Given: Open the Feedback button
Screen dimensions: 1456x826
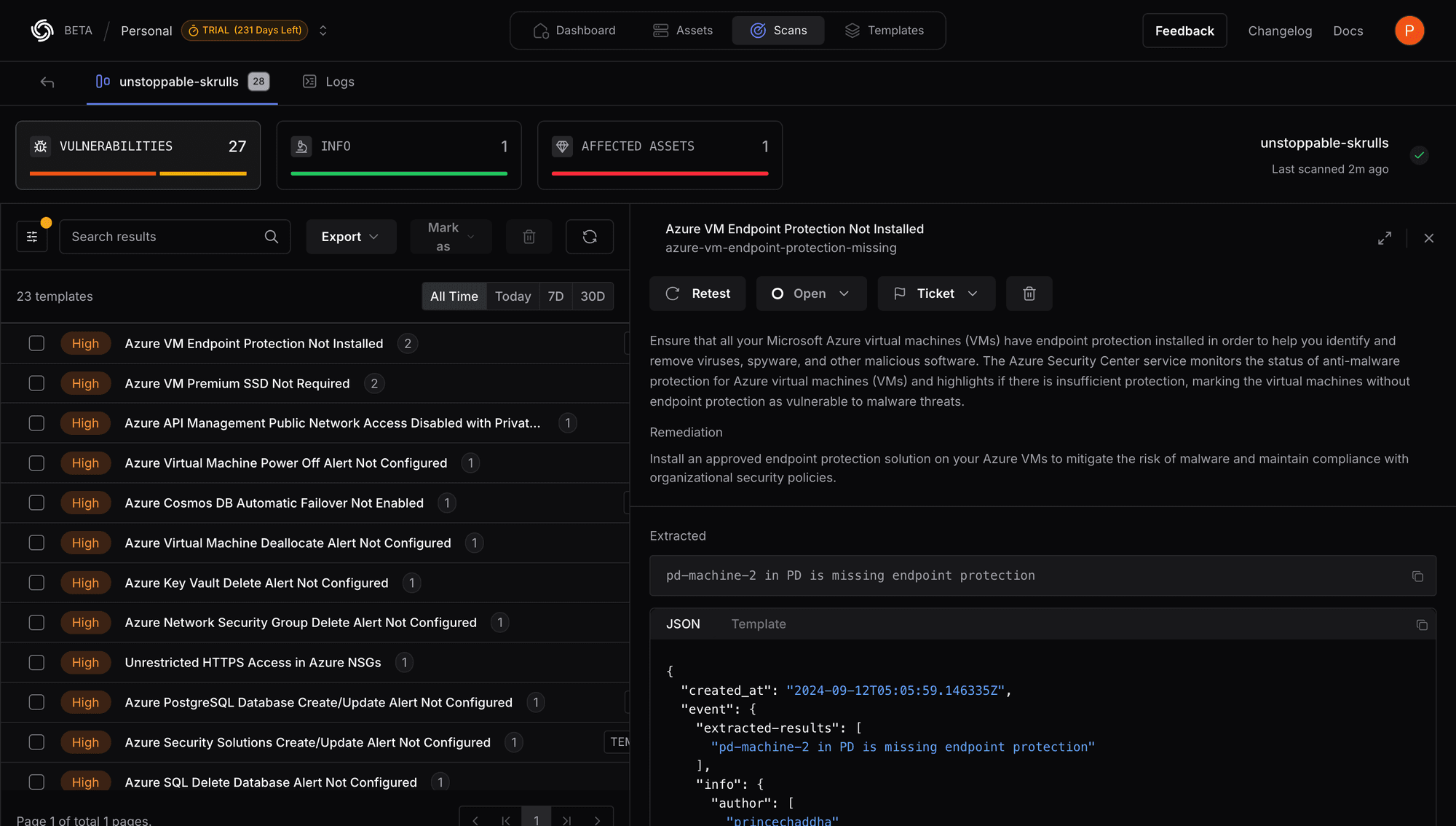Looking at the screenshot, I should pos(1184,31).
